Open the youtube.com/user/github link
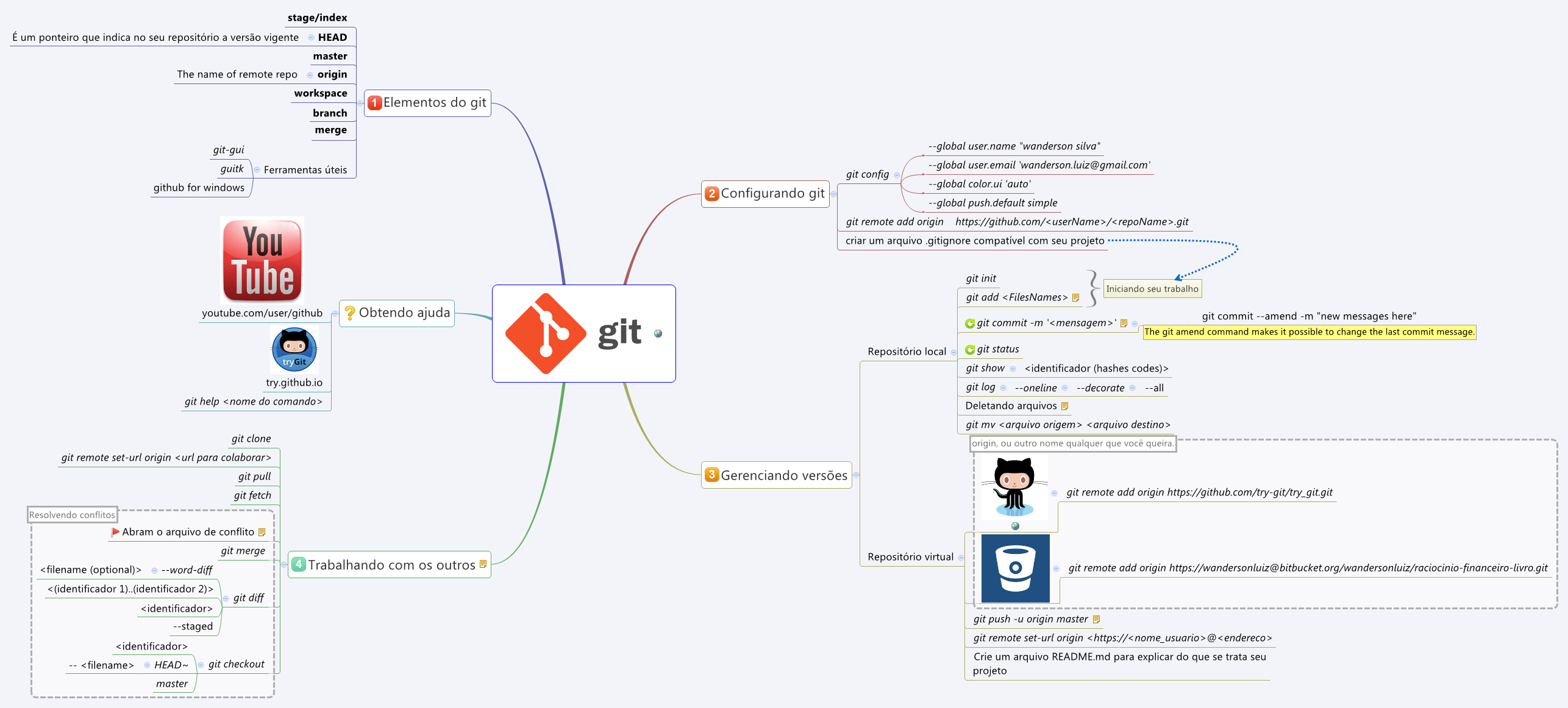 (262, 313)
